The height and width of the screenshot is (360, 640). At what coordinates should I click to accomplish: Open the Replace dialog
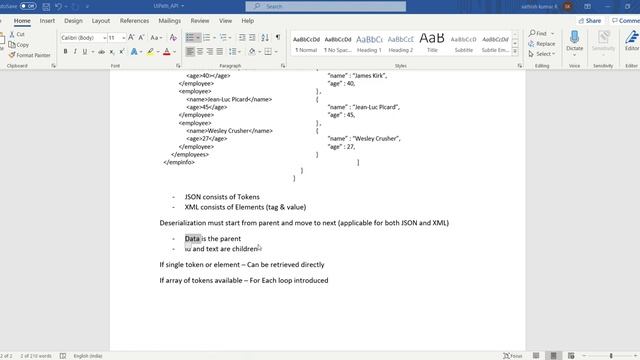click(542, 44)
